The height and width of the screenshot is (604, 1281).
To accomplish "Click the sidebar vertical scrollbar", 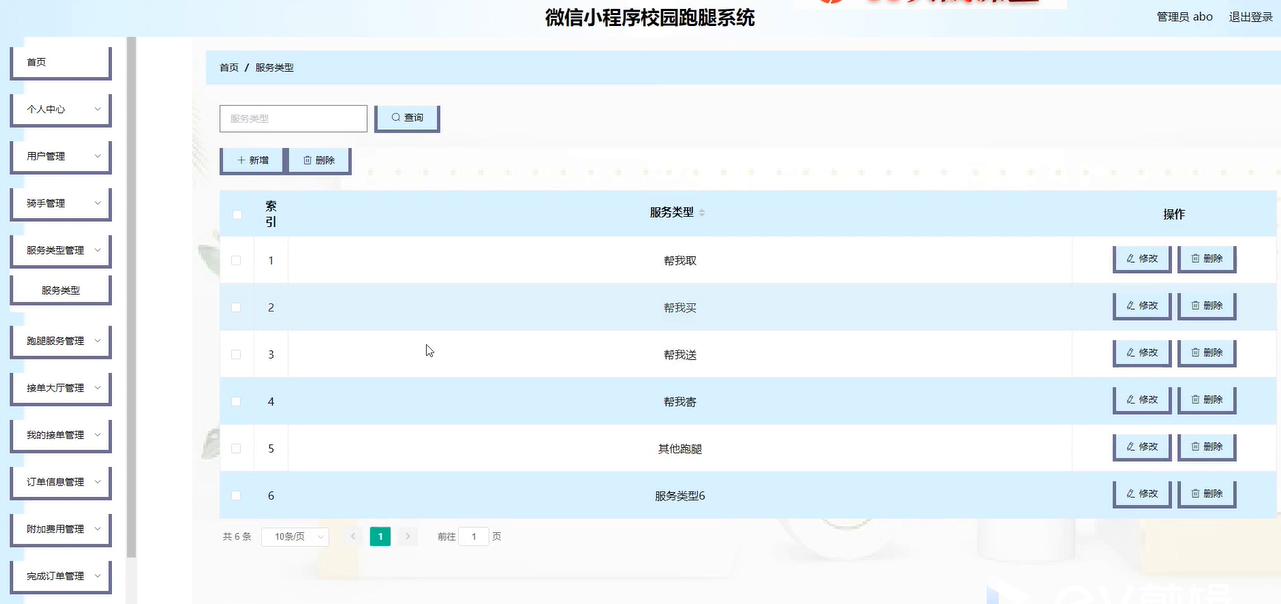I will pyautogui.click(x=132, y=297).
